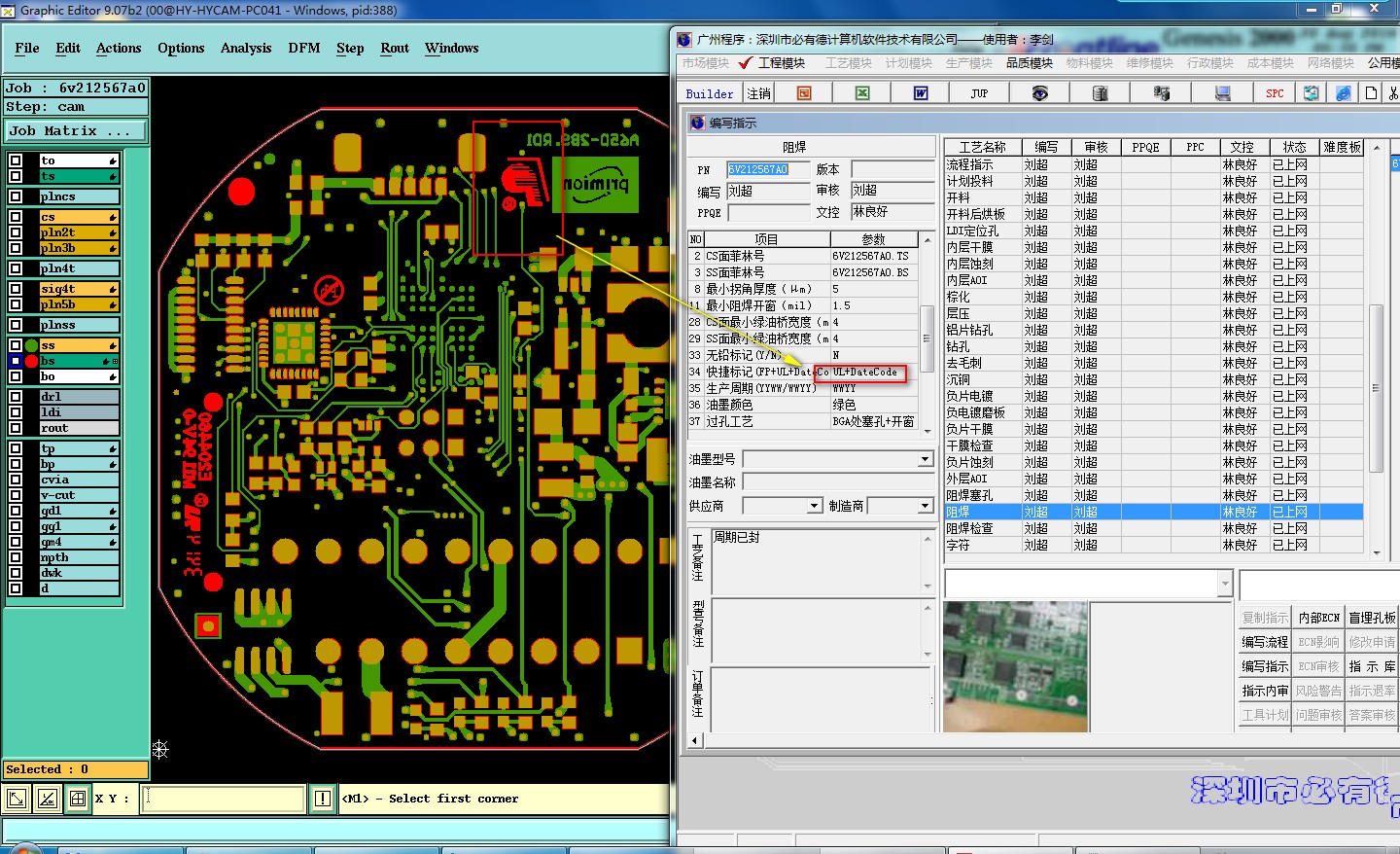Click the refresh arrows icon next to SPC
1400x854 pixels.
(1312, 93)
